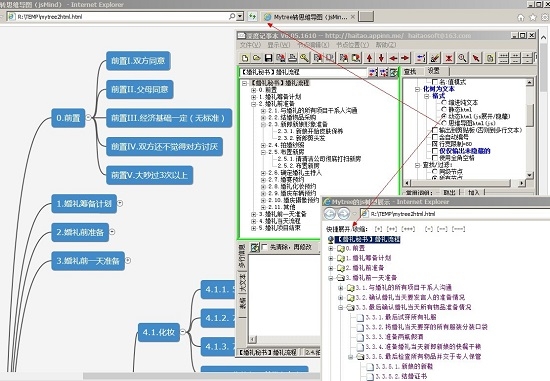
Task: Collapse 2.婚礼前准备 in notepad tree
Action: [x=254, y=104]
